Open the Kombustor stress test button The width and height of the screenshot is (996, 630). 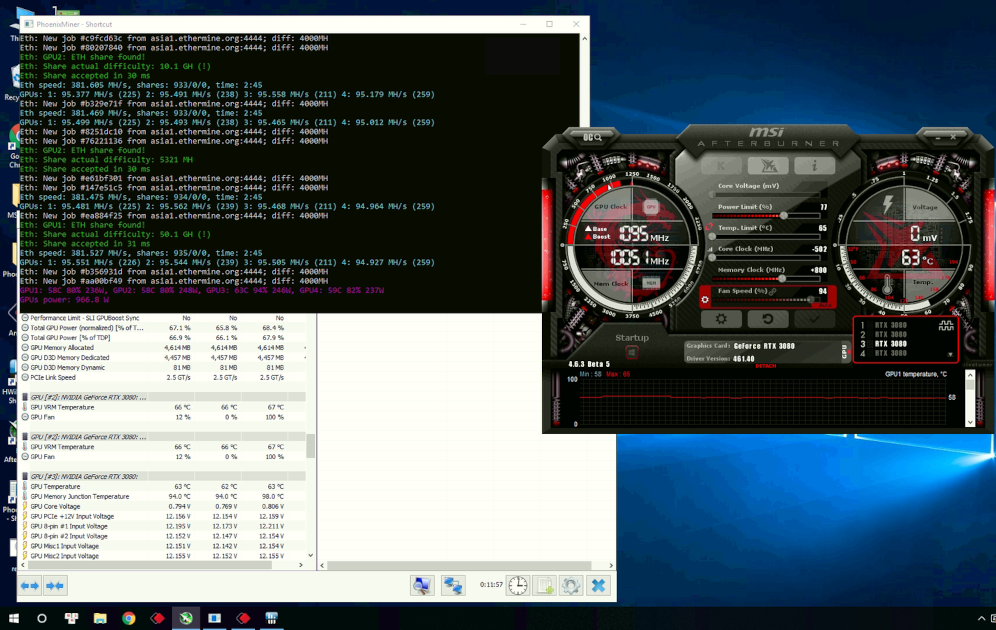721,166
